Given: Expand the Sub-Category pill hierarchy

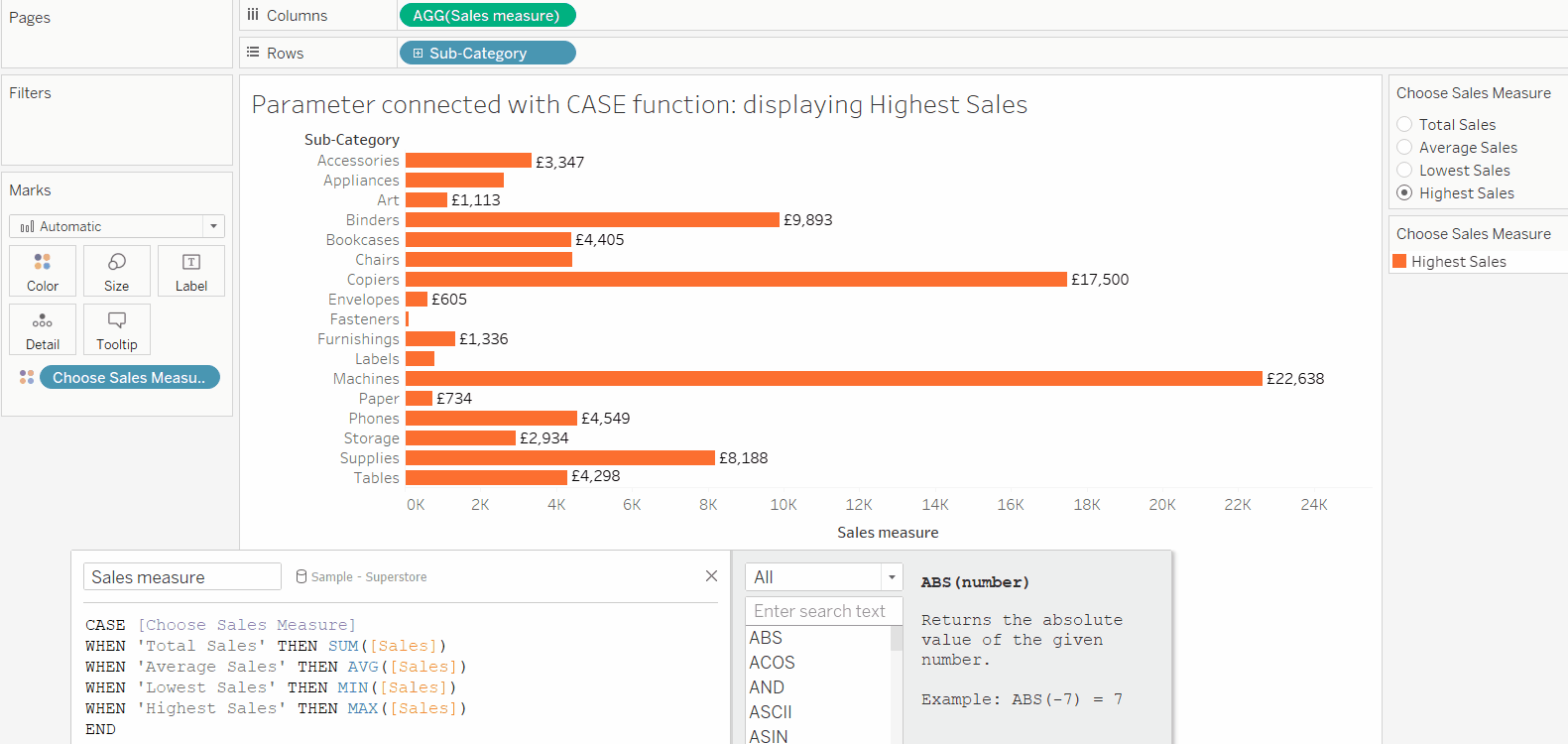Looking at the screenshot, I should point(419,54).
